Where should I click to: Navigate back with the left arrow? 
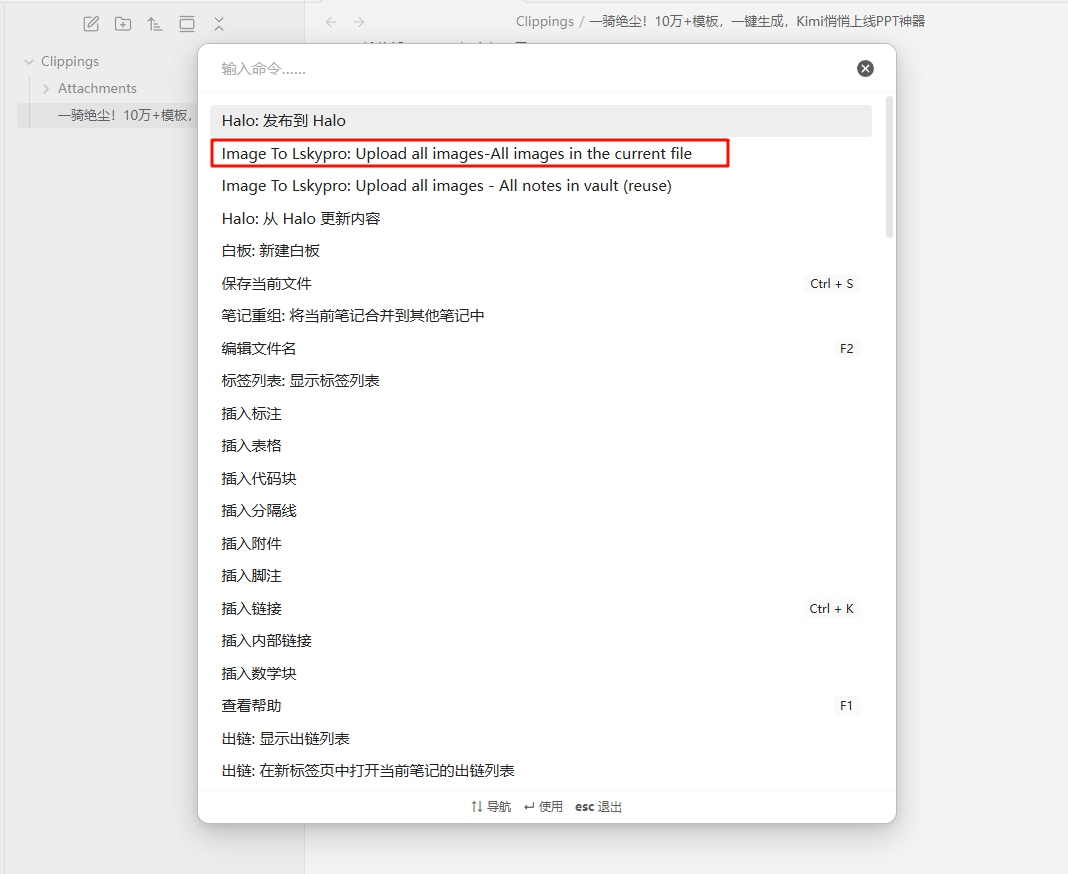(331, 22)
